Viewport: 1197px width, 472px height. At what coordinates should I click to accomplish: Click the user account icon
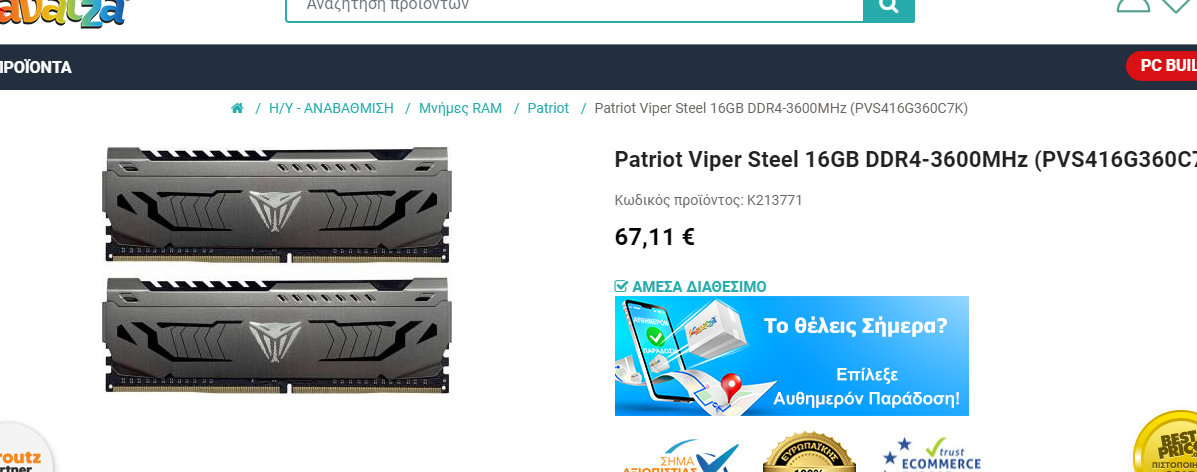pos(1133,5)
